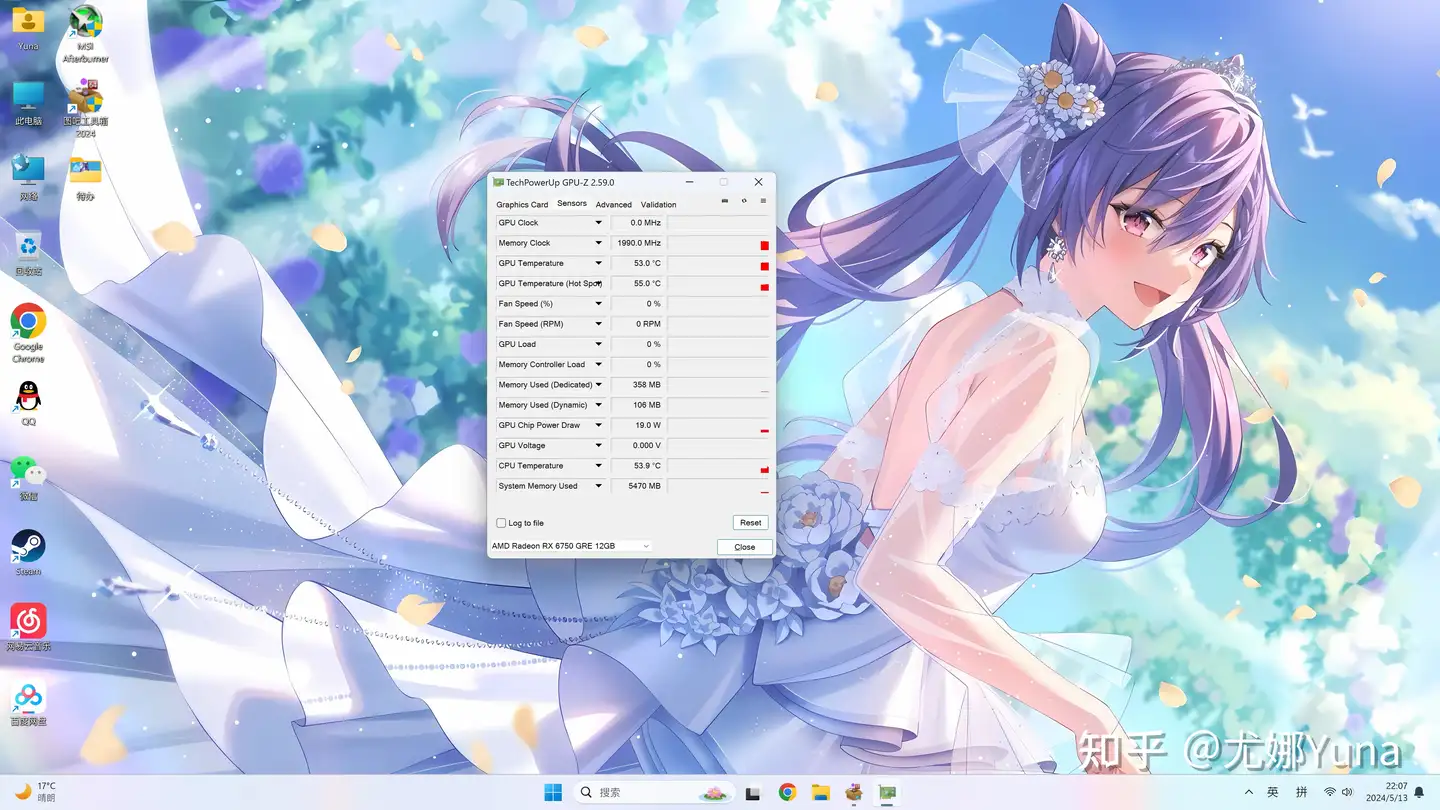Select the 微信 WeChat desktop shortcut

28,478
